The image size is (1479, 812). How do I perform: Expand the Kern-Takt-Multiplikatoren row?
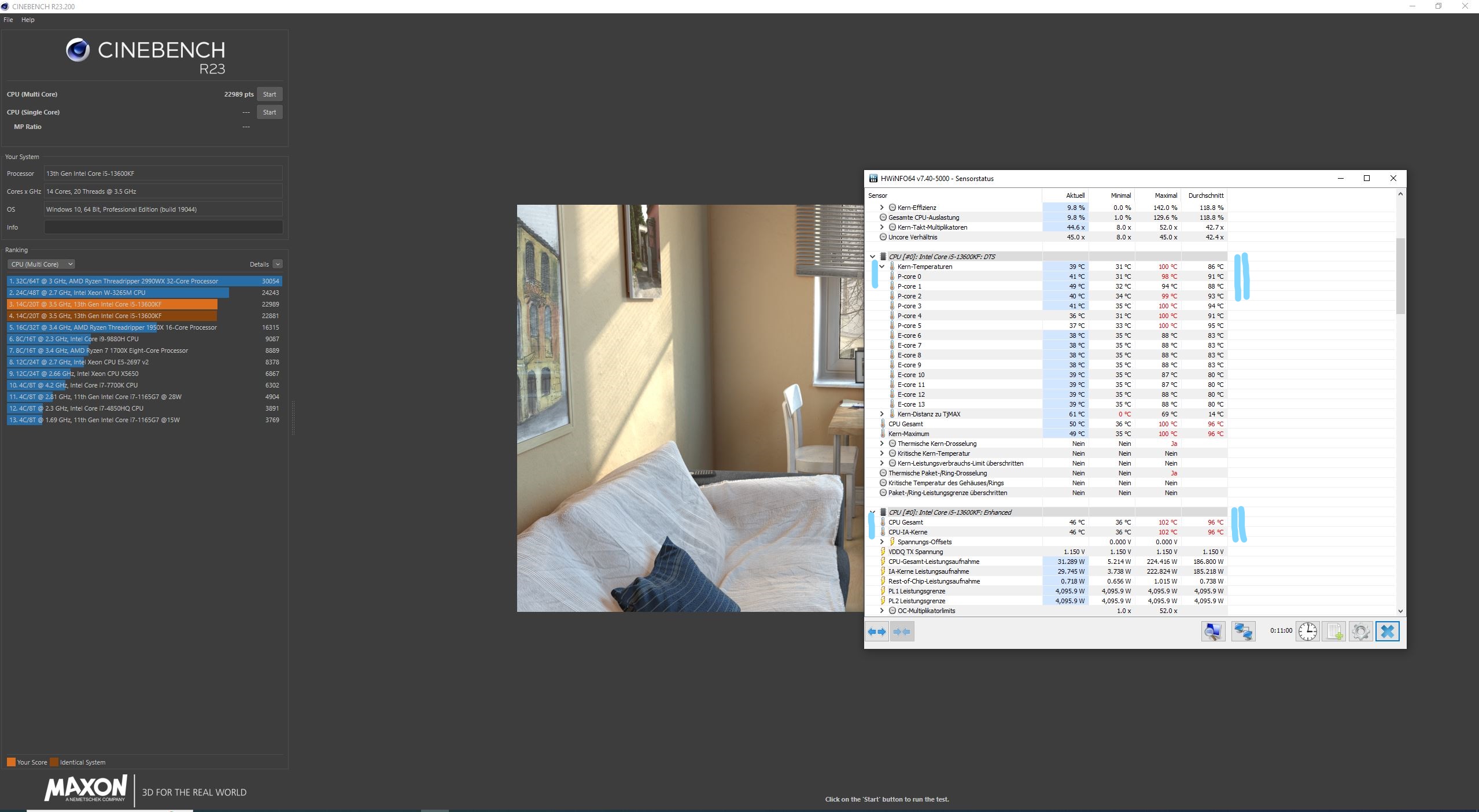coord(882,227)
